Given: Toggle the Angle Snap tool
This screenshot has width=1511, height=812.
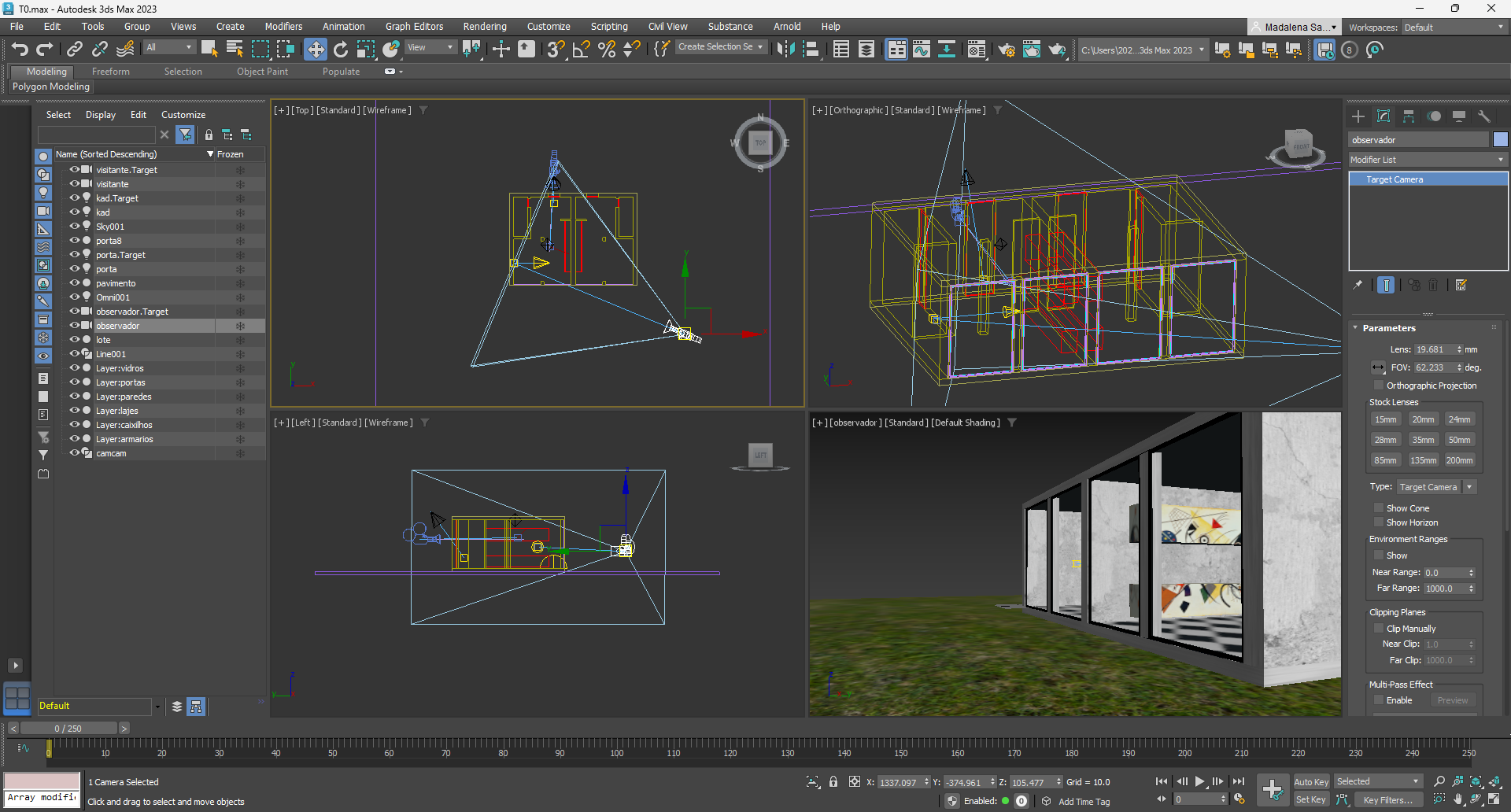Looking at the screenshot, I should click(581, 50).
